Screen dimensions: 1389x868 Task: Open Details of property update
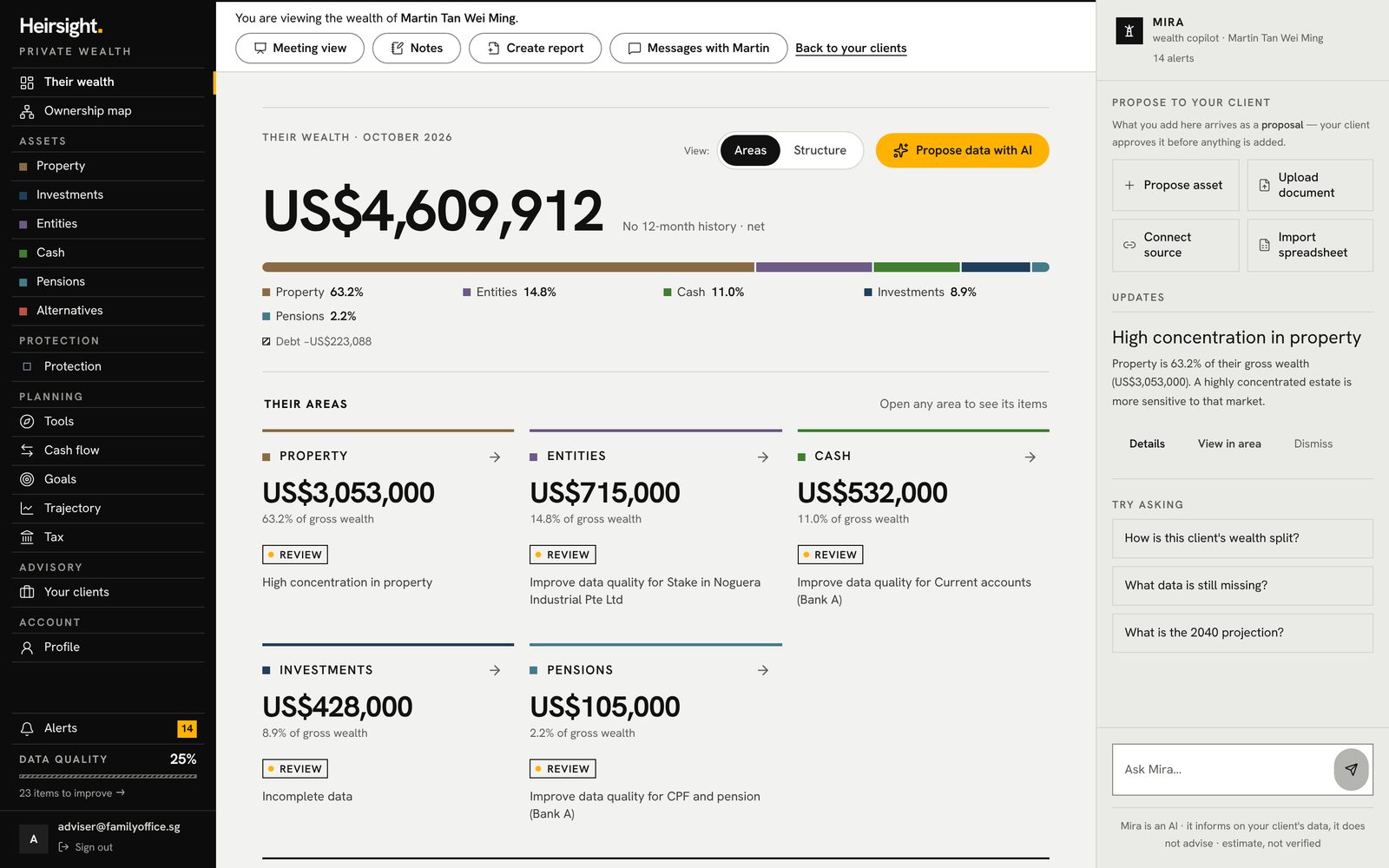click(1147, 444)
